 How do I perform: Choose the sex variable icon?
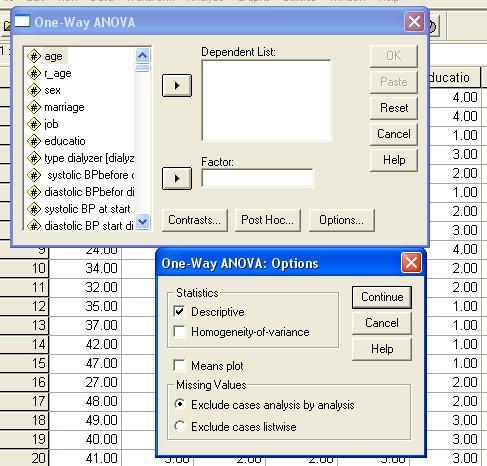(34, 90)
